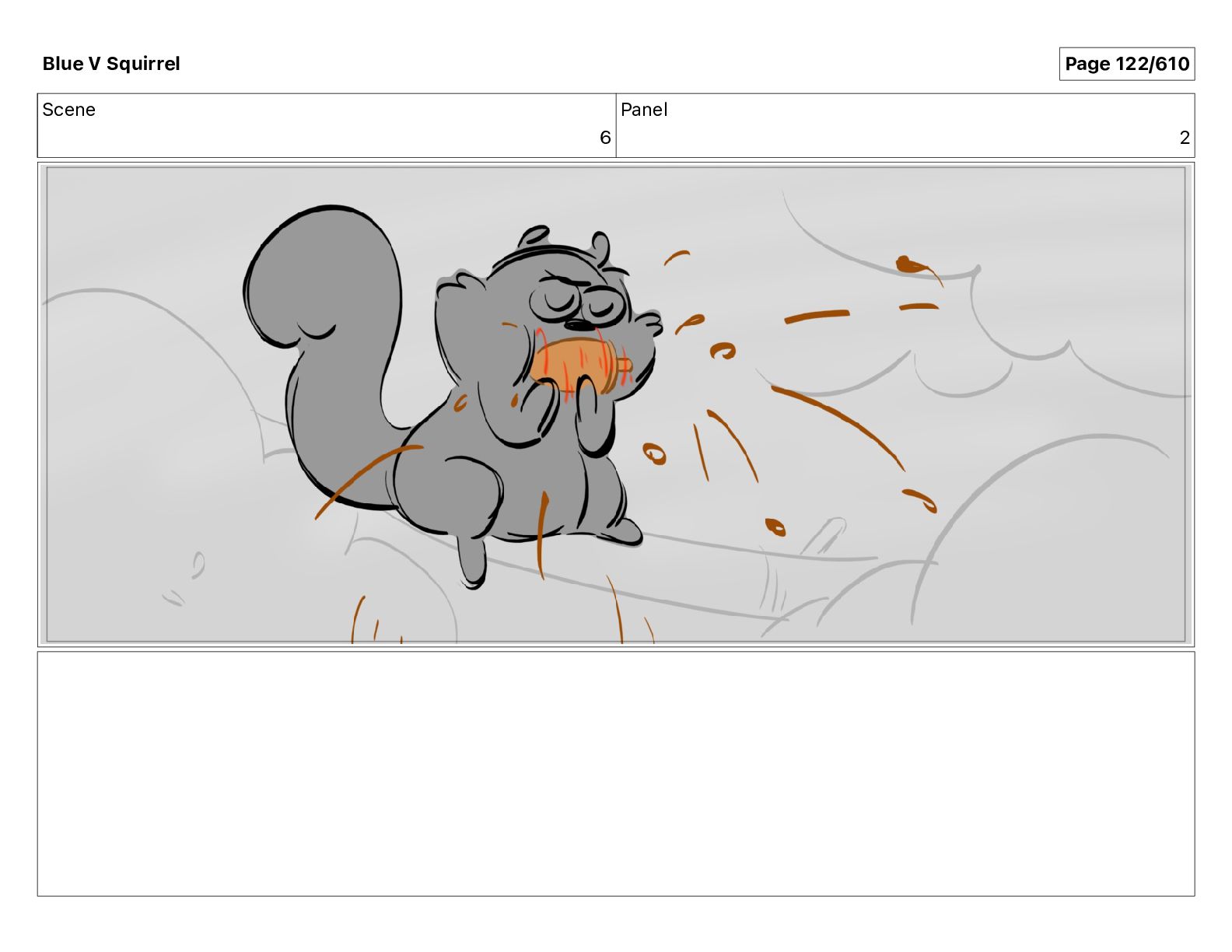Click the 'Scene' label
The width and height of the screenshot is (1232, 952).
[69, 110]
